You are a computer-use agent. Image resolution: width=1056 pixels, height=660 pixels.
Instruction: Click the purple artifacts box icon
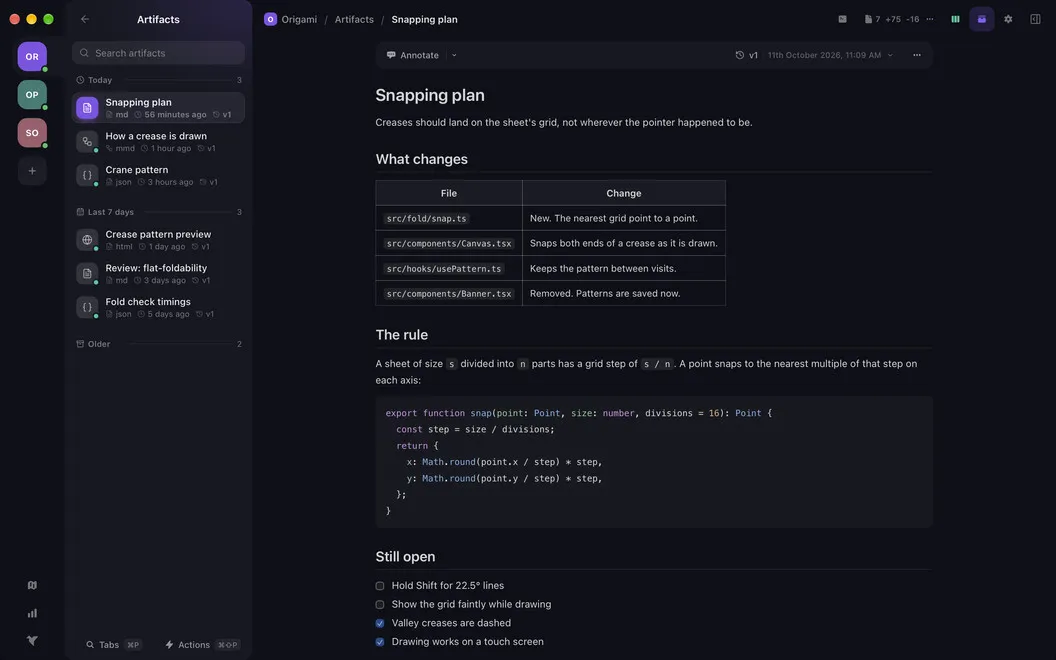pos(981,20)
